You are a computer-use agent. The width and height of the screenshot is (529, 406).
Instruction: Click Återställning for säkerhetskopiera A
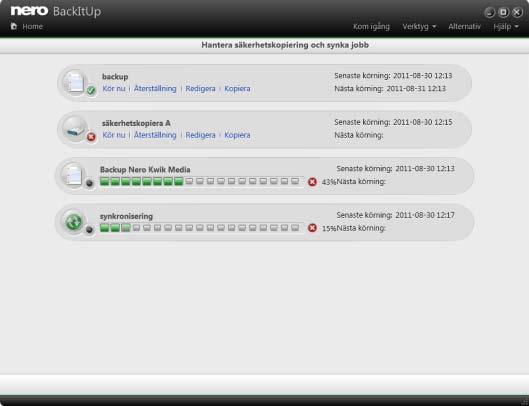point(155,135)
